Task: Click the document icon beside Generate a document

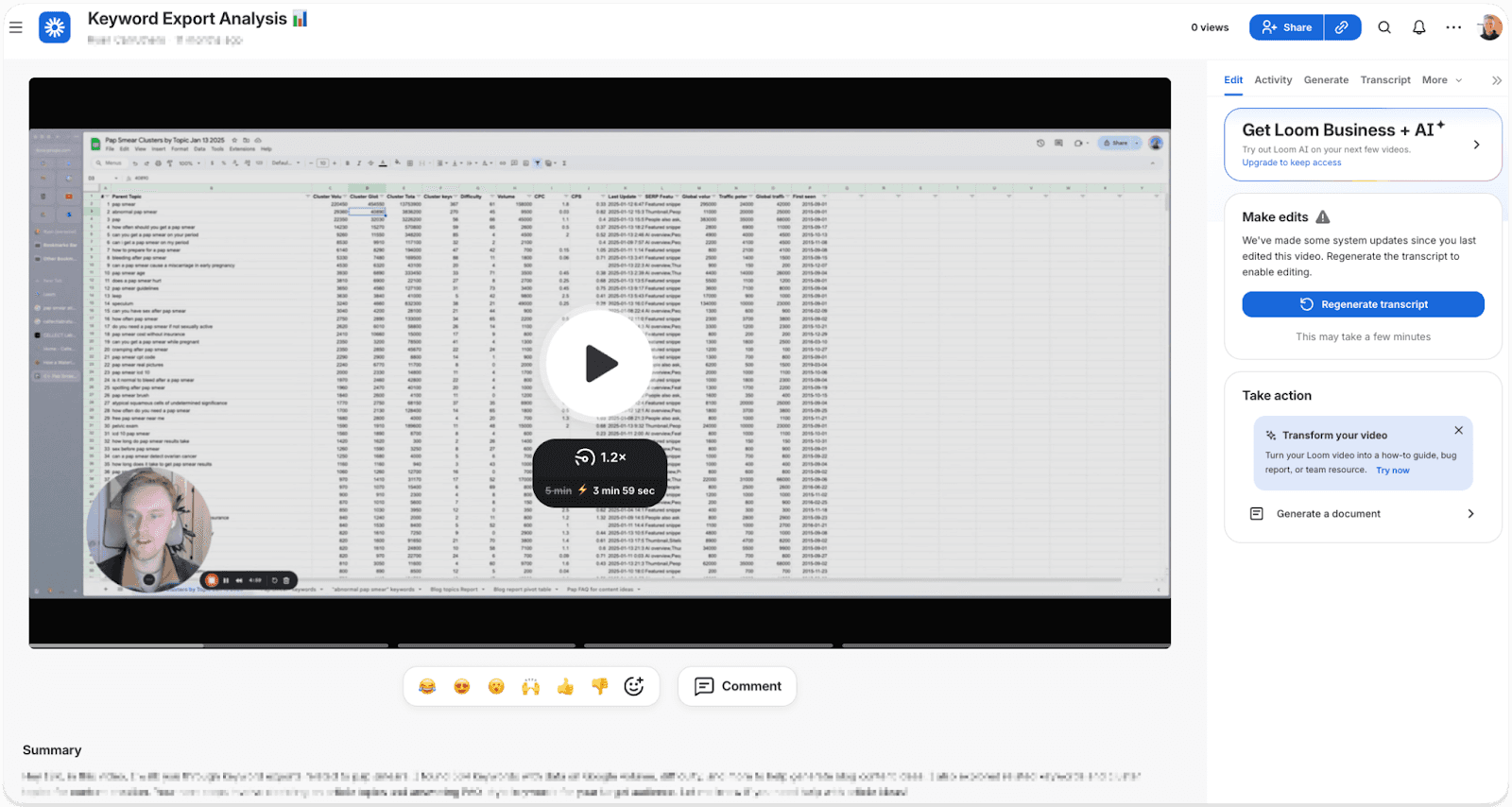Action: tap(1256, 514)
